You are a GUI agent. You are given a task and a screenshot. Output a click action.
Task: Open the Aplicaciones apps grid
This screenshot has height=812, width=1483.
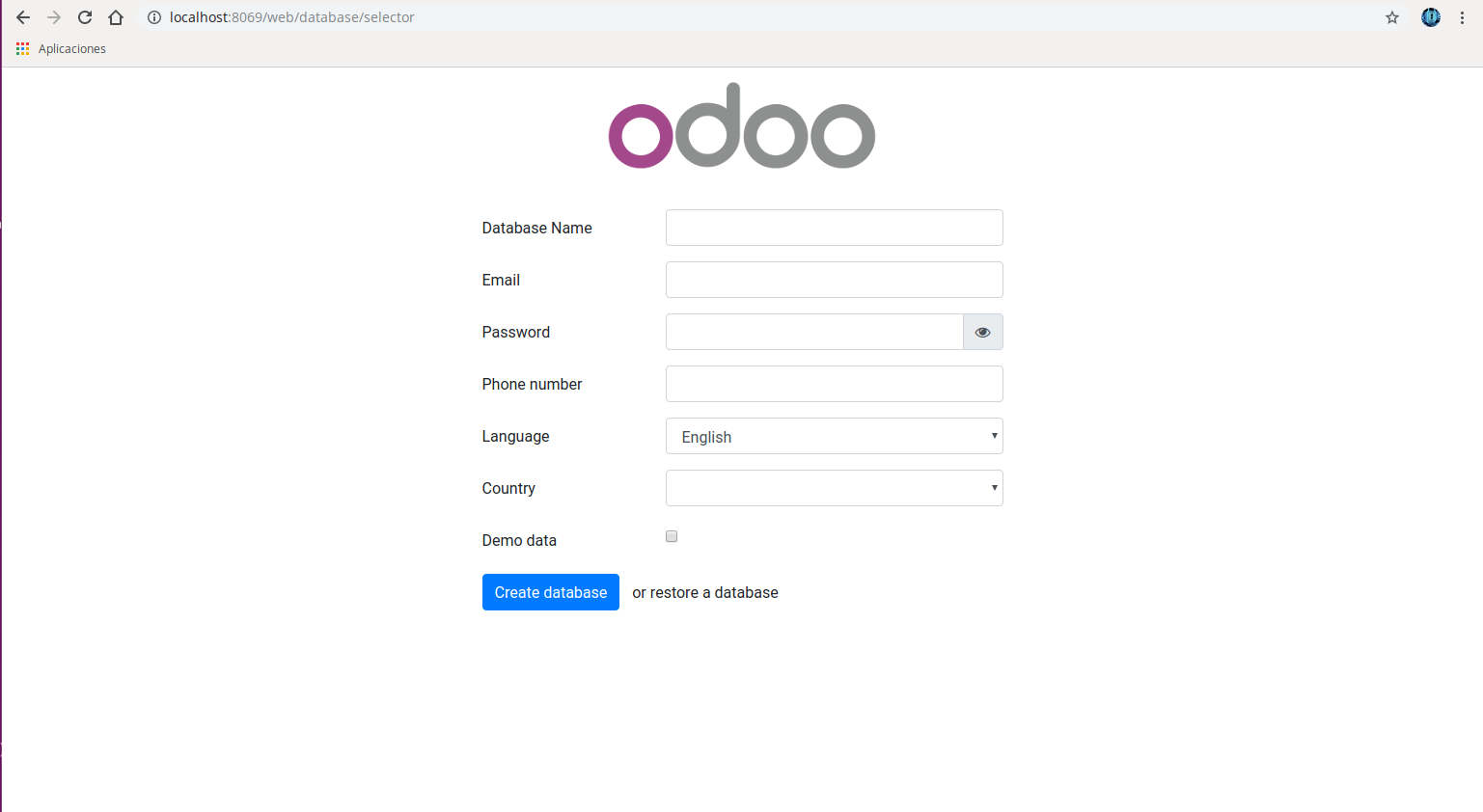(x=23, y=48)
